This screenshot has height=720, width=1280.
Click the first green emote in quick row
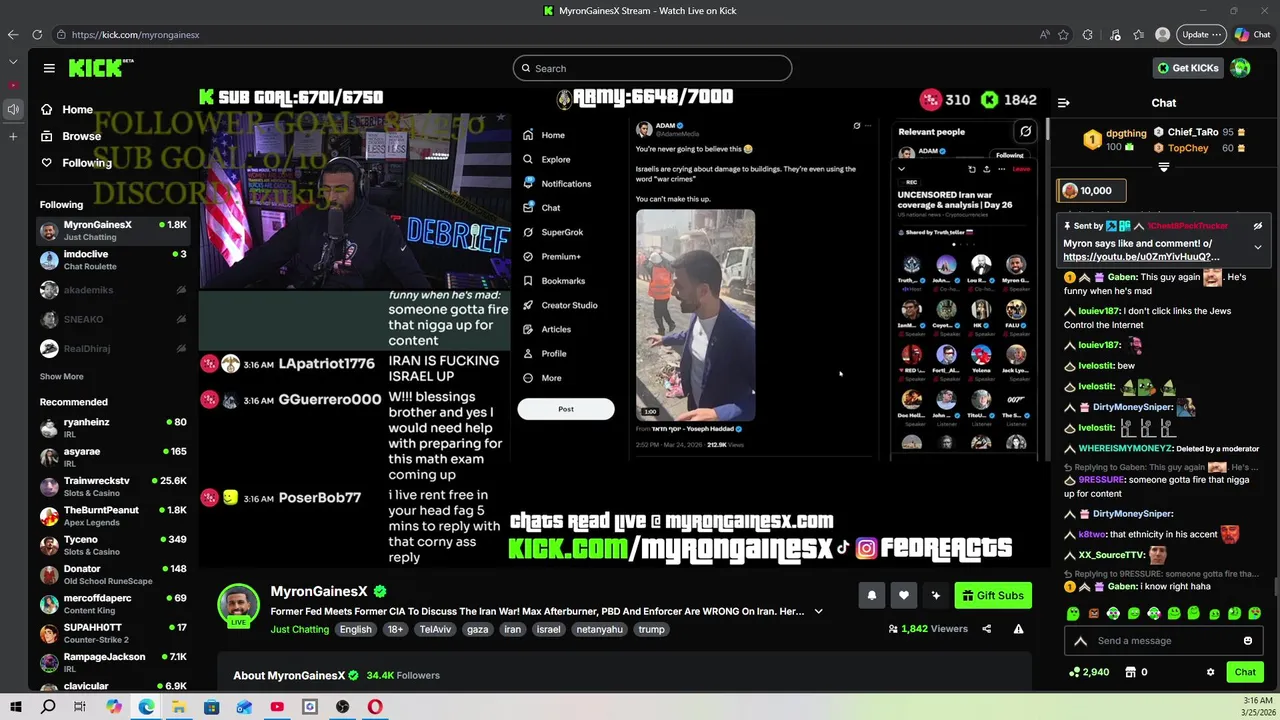(x=1073, y=613)
